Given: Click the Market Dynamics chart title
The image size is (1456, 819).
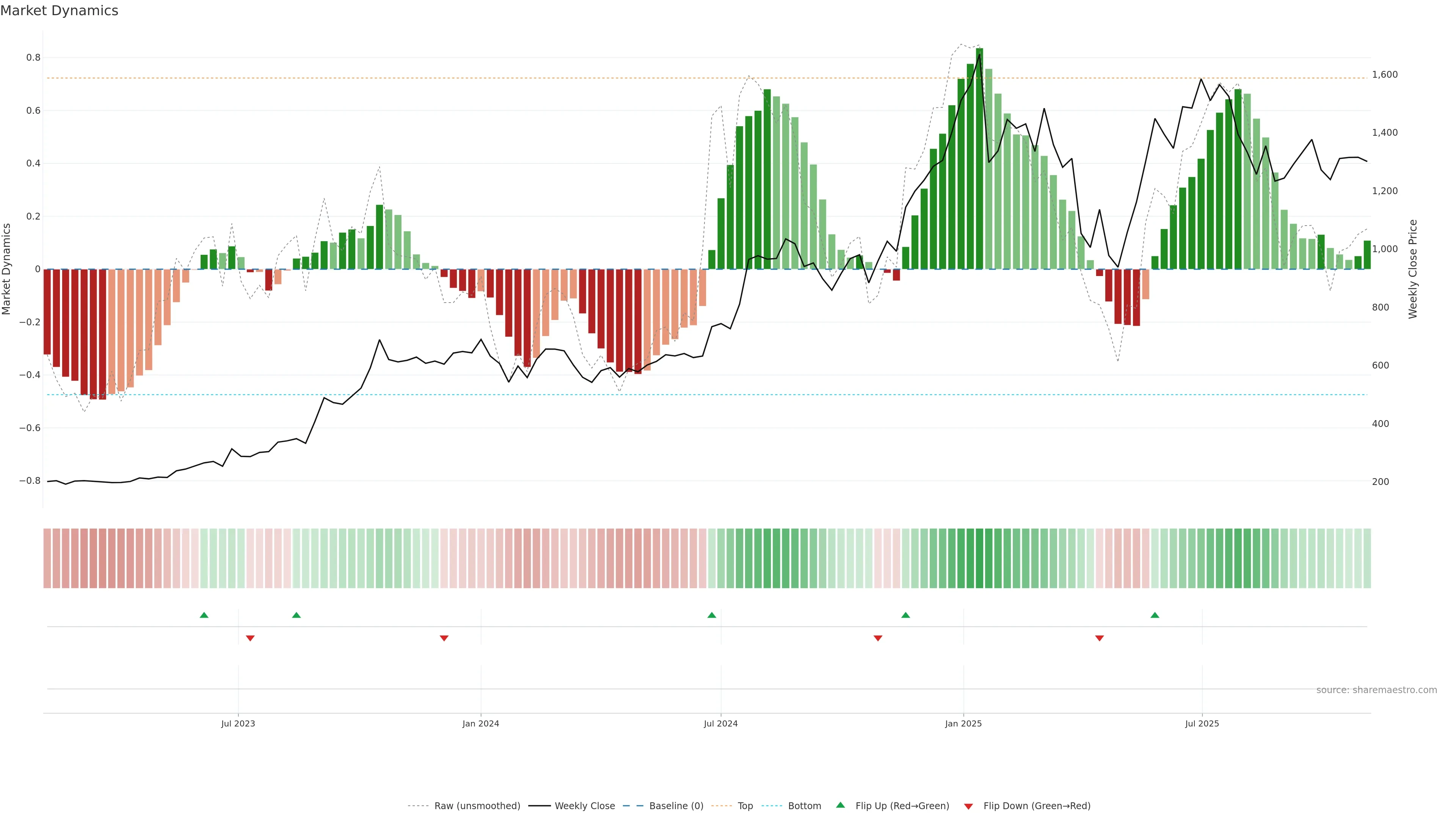Looking at the screenshot, I should (x=60, y=11).
